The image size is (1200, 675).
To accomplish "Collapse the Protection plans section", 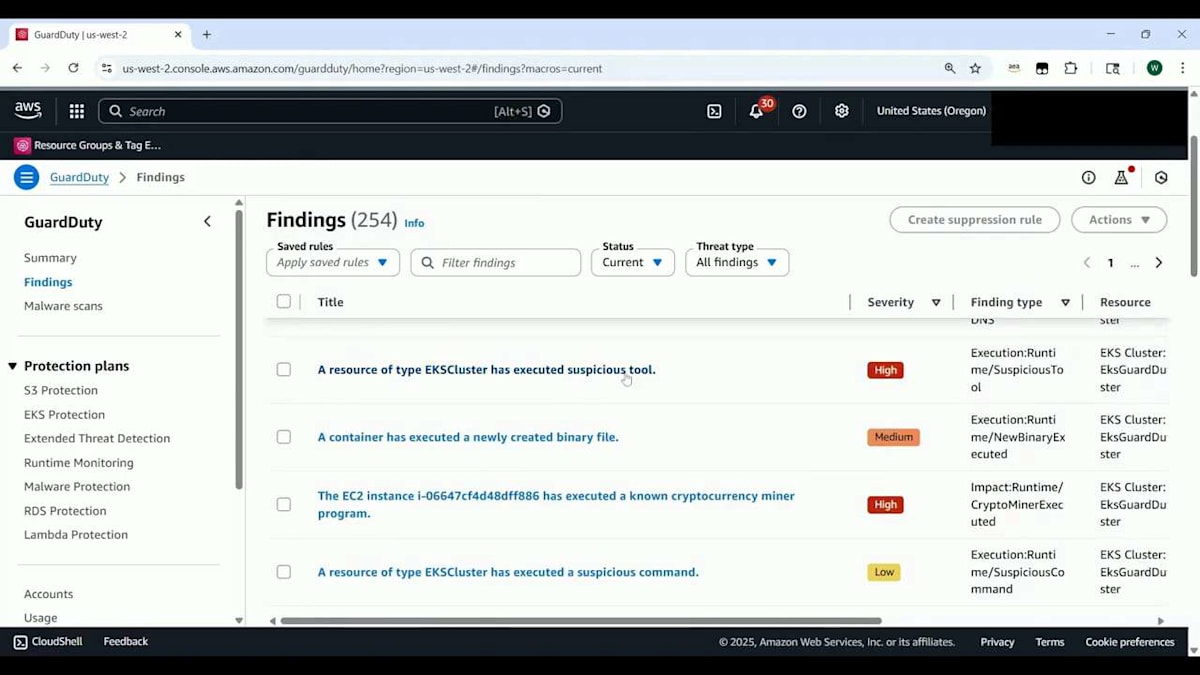I will (13, 366).
